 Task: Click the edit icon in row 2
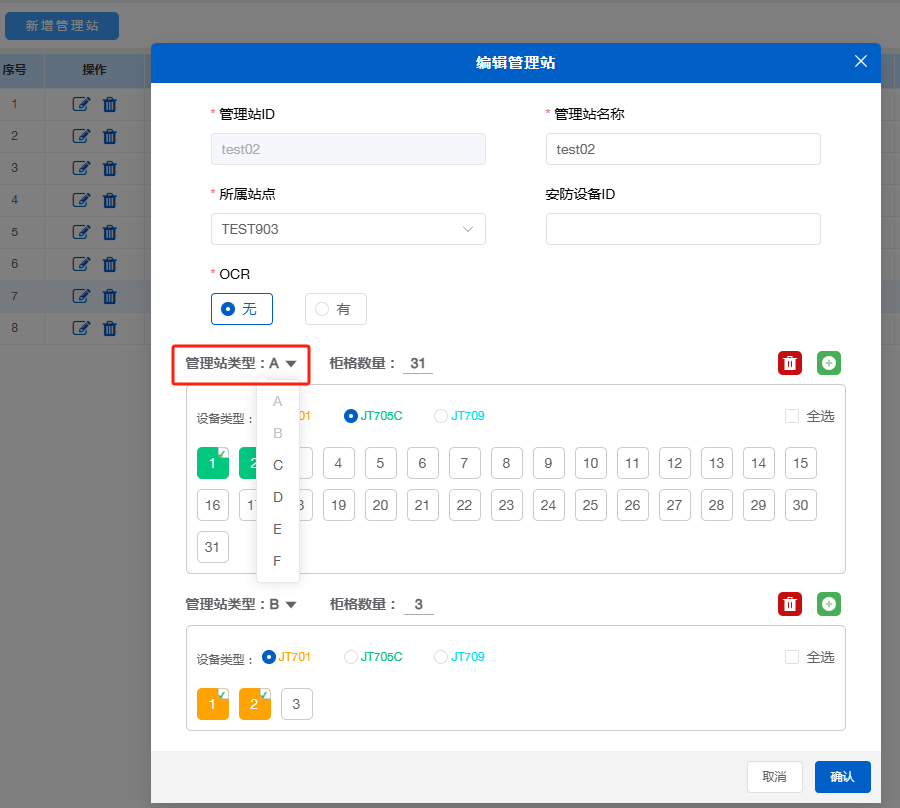point(81,136)
